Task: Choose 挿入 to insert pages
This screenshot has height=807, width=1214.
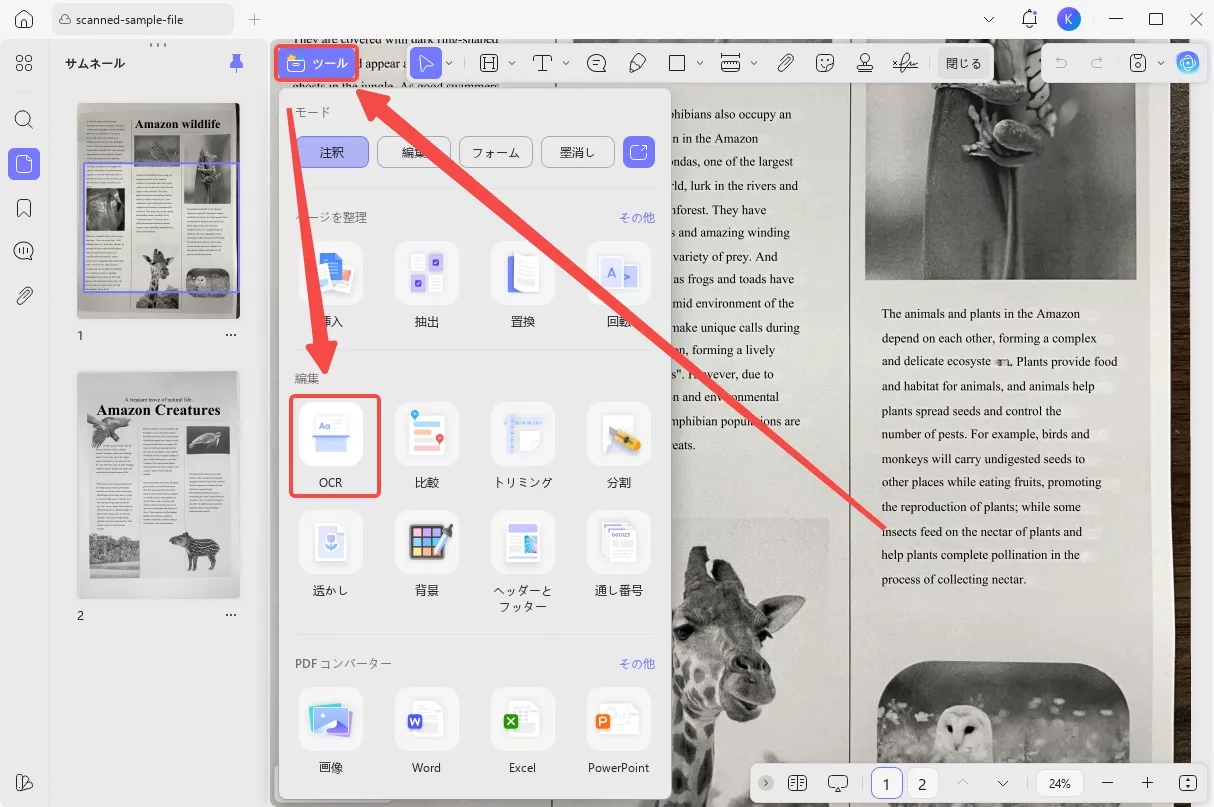Action: (x=331, y=286)
